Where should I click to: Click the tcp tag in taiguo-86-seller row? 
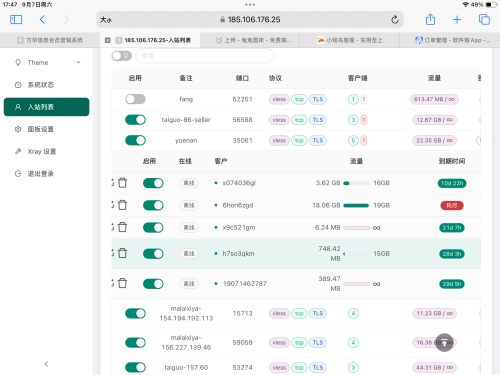point(299,120)
